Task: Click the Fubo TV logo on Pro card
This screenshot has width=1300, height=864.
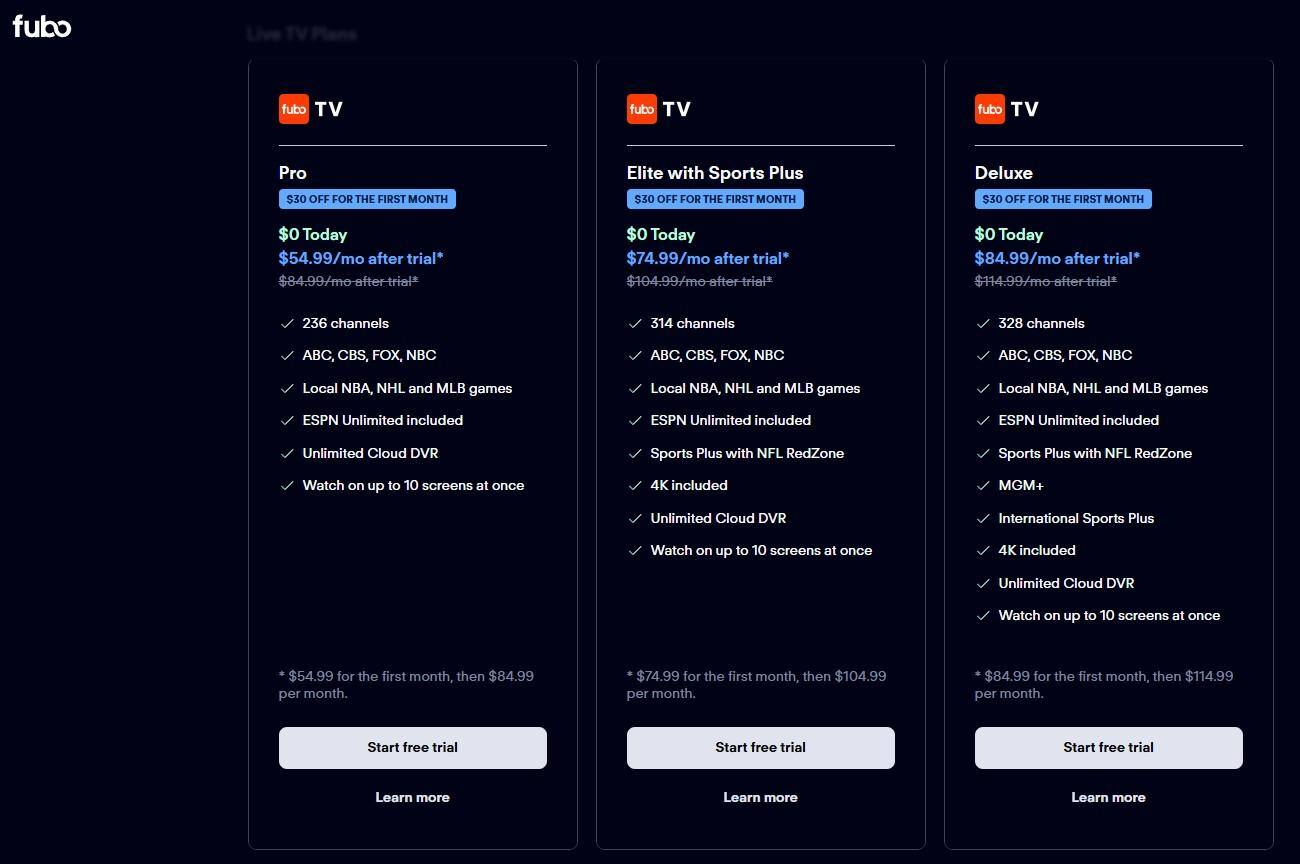Action: pos(311,109)
